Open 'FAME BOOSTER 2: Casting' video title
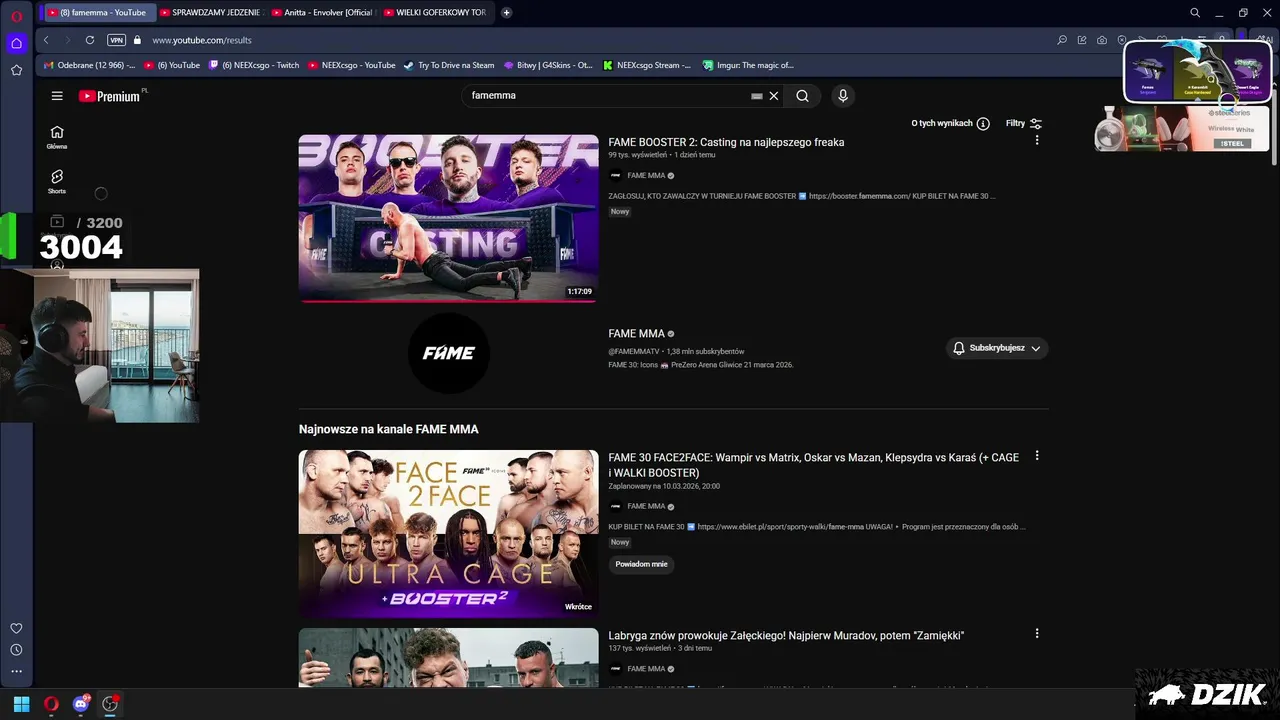This screenshot has width=1280, height=720. (x=726, y=142)
